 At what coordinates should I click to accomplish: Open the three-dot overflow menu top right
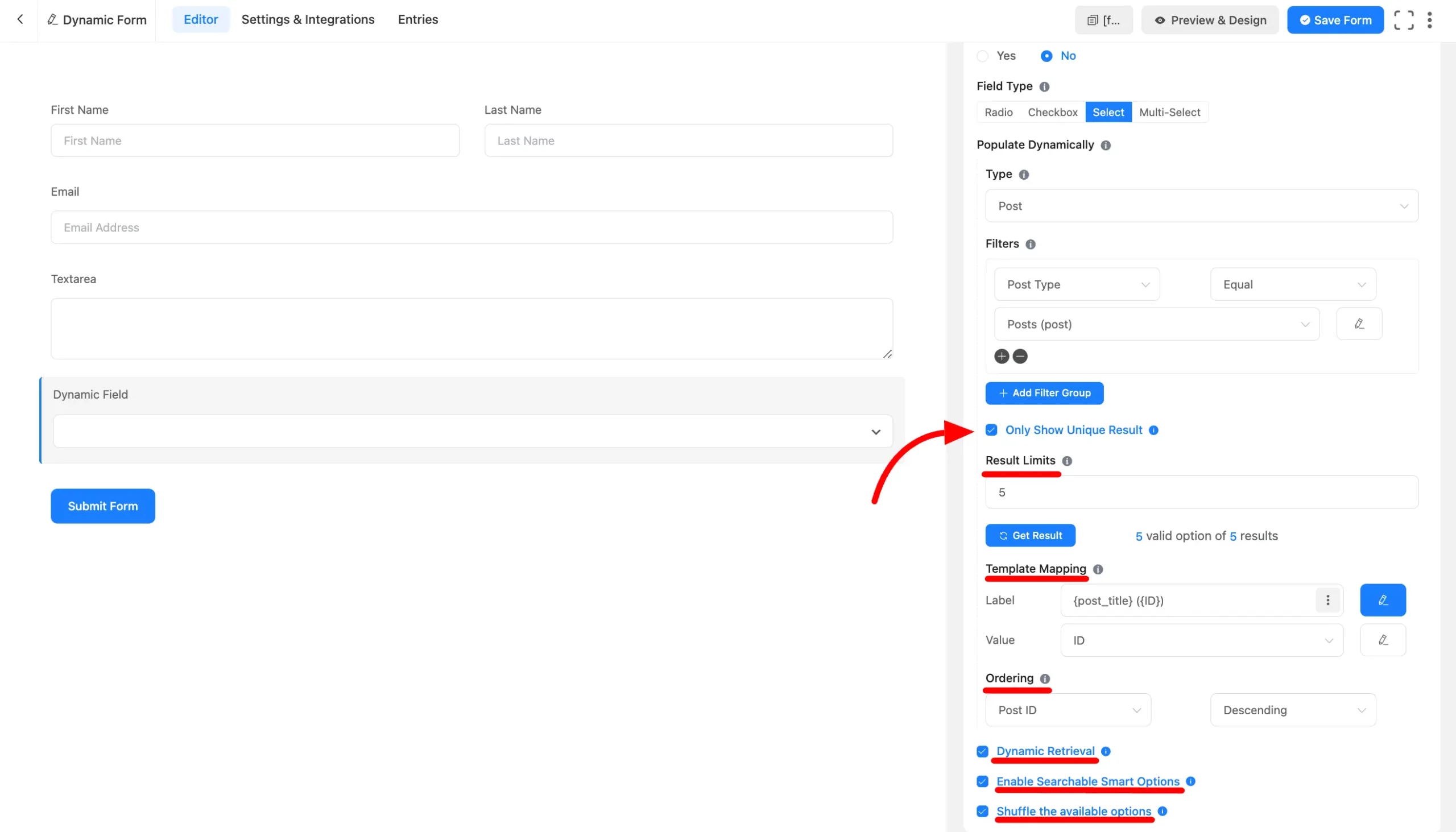pyautogui.click(x=1430, y=19)
